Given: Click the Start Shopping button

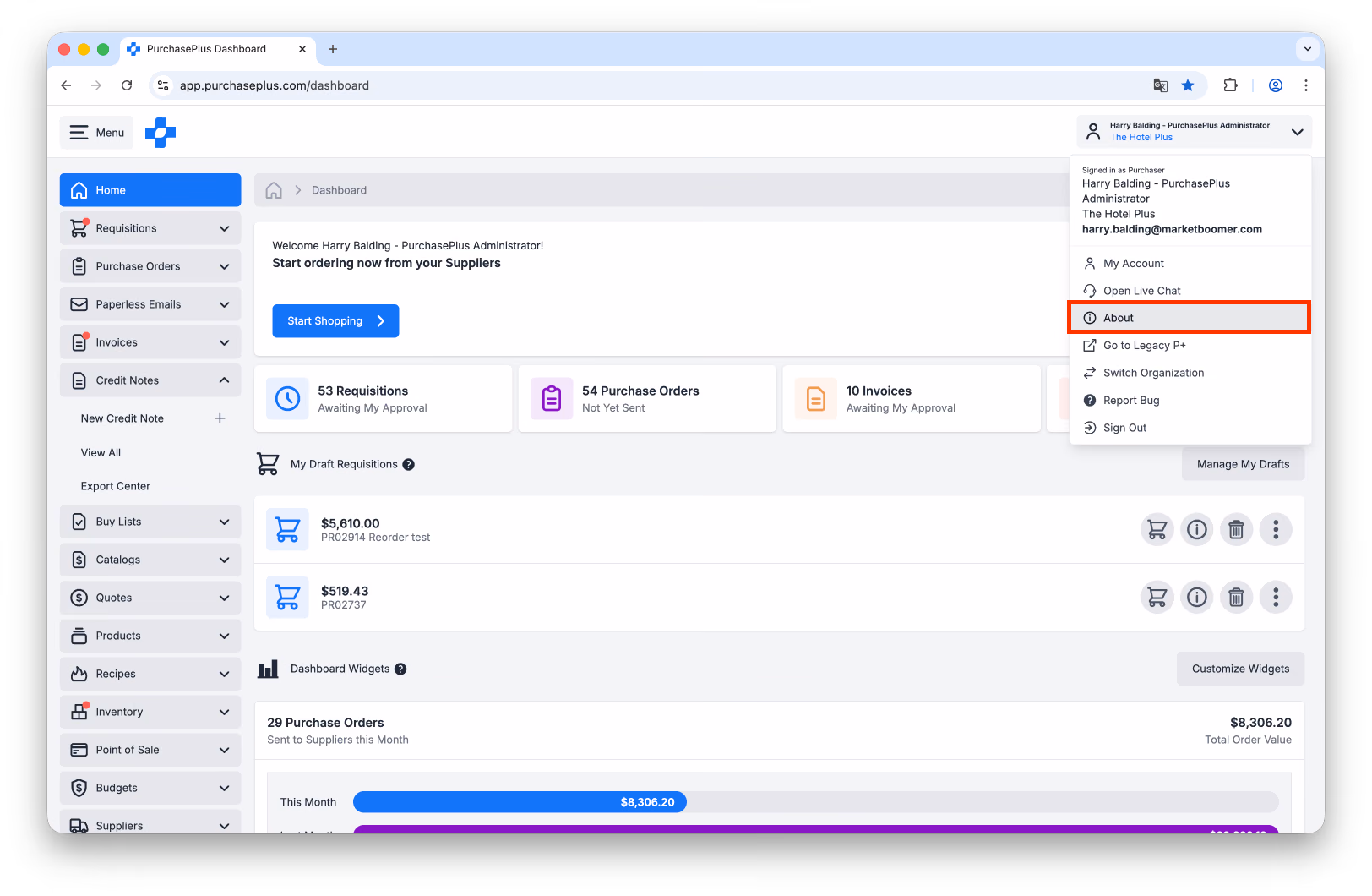Looking at the screenshot, I should pos(335,321).
